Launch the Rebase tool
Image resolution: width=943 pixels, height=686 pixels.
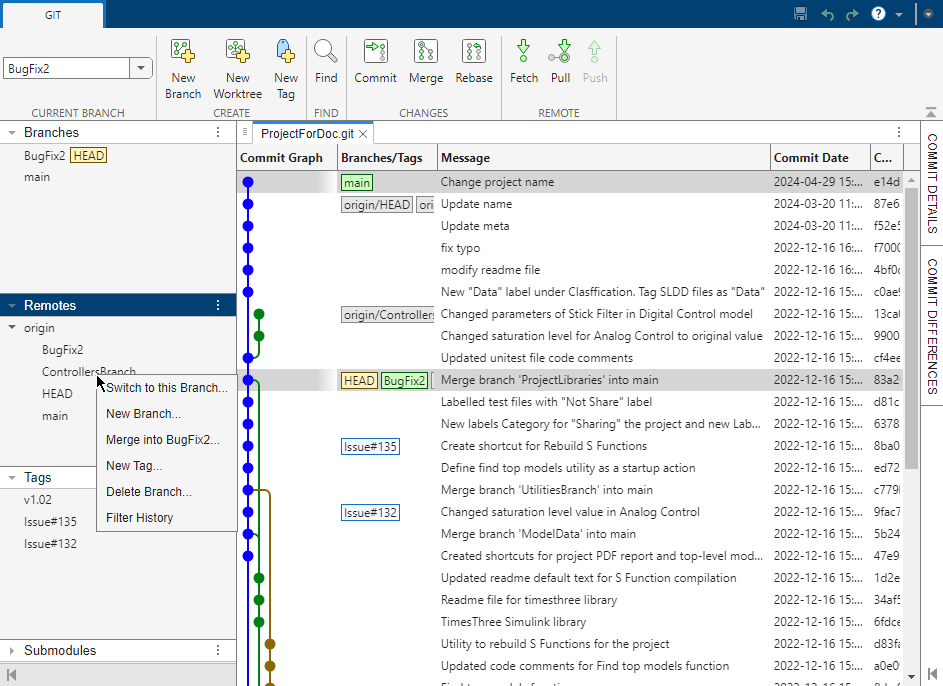click(473, 62)
